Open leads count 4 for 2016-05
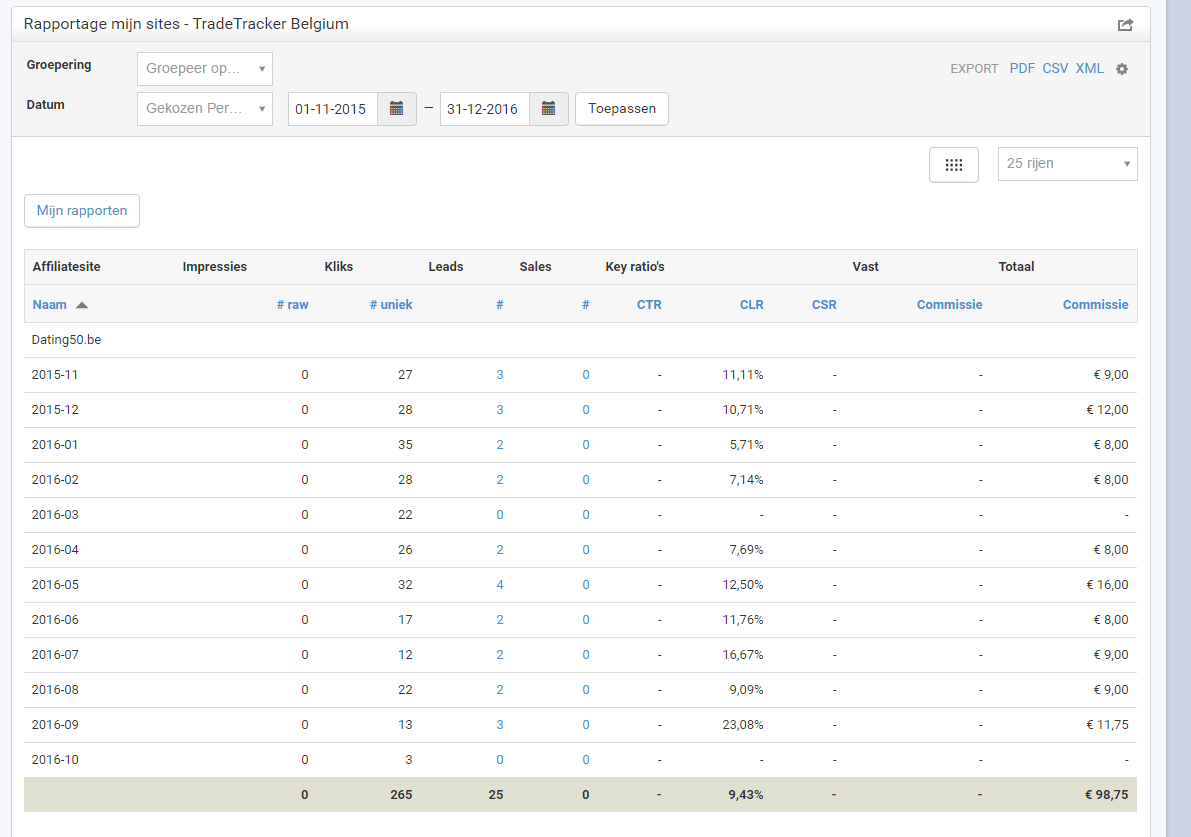This screenshot has height=837, width=1191. [500, 584]
